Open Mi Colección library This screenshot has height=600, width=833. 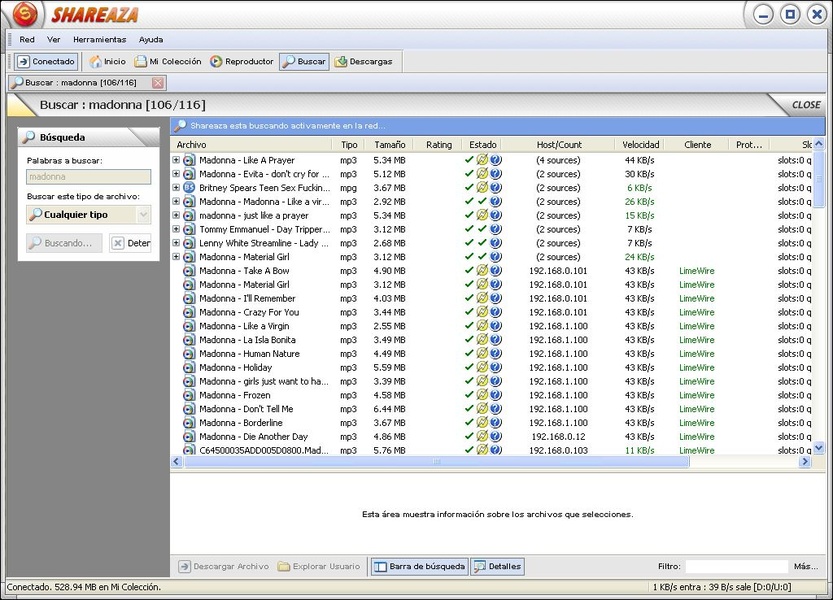click(168, 62)
